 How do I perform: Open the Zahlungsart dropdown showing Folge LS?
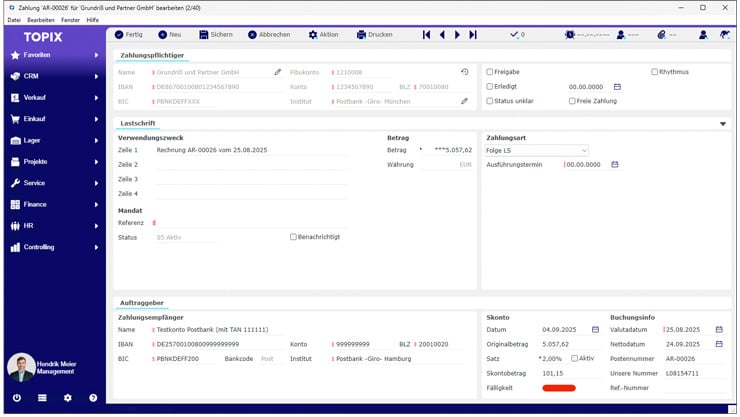coord(536,150)
